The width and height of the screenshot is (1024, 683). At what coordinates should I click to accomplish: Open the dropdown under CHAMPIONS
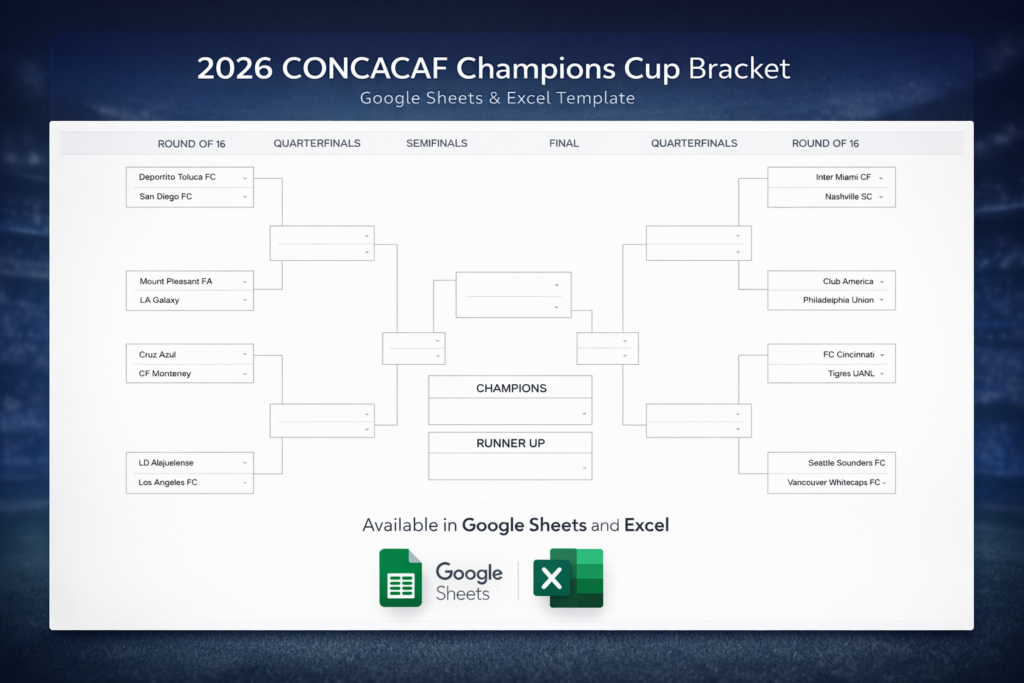tap(584, 411)
